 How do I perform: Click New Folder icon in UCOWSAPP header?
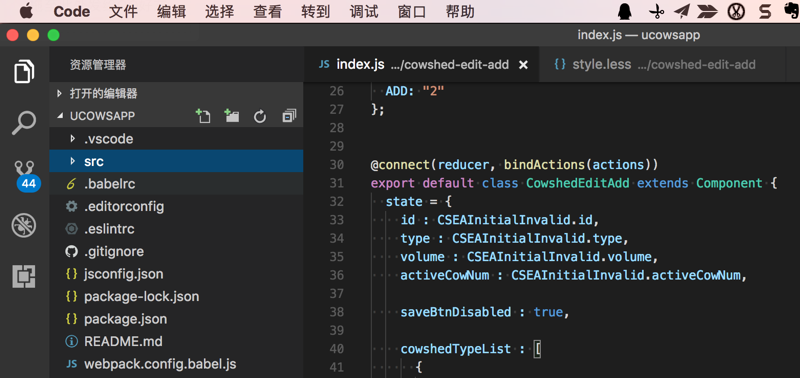[x=232, y=116]
